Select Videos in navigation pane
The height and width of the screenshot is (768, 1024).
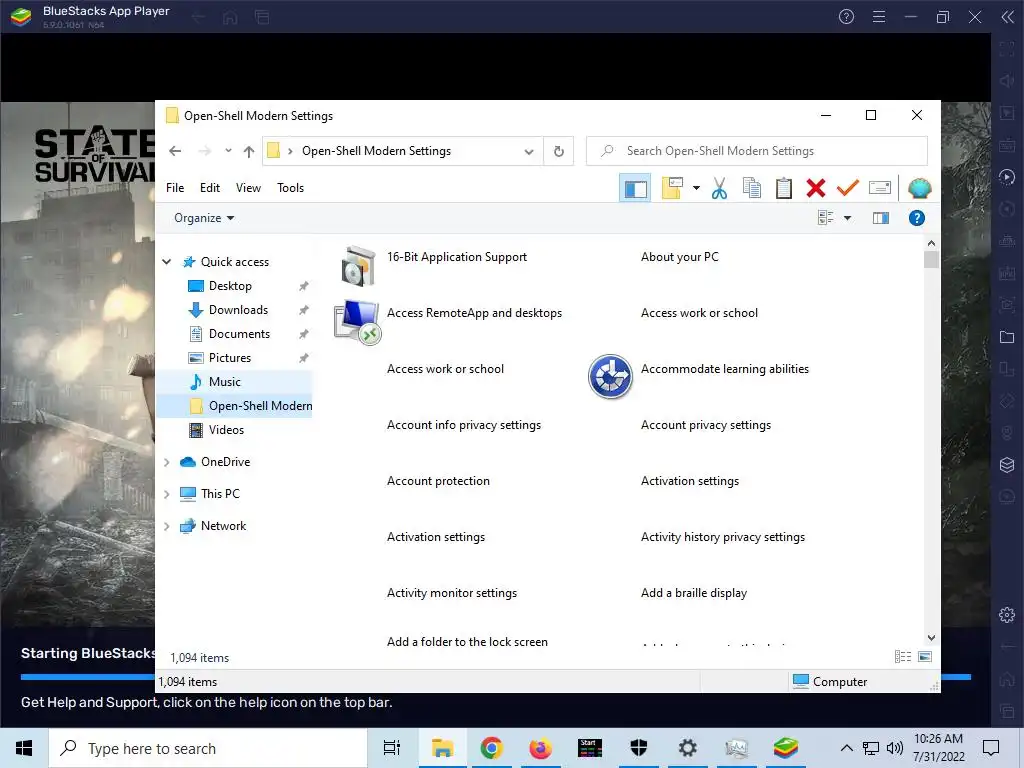click(226, 430)
